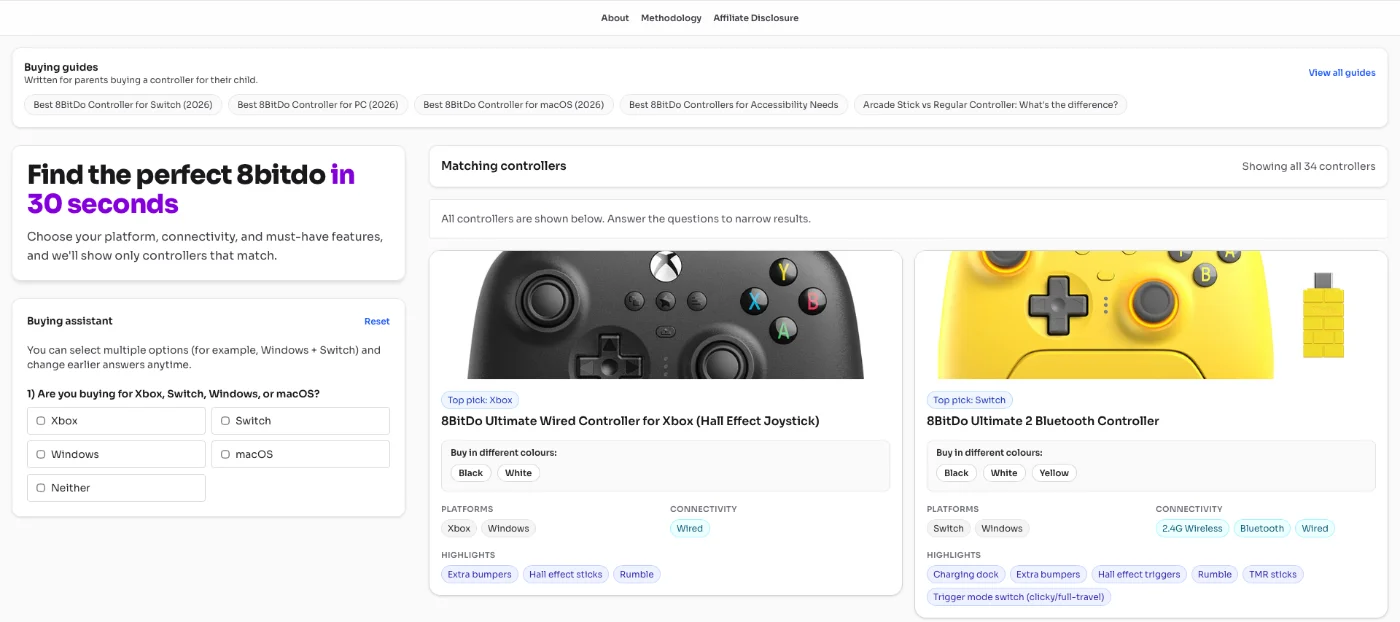Image resolution: width=1400 pixels, height=622 pixels.
Task: Open Best 8BitDo Controller for PC guide
Action: click(x=318, y=105)
